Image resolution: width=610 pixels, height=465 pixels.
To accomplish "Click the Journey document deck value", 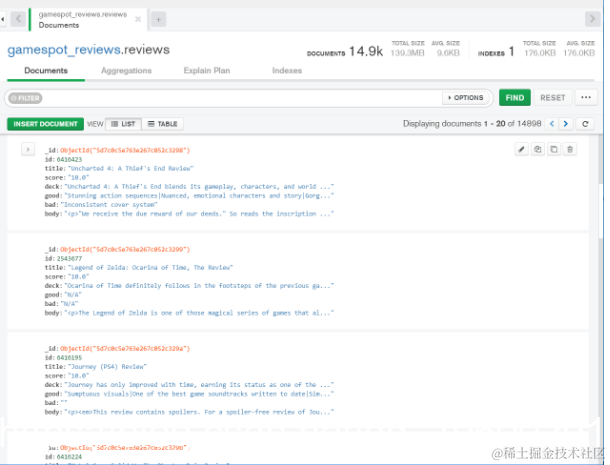I will point(199,385).
